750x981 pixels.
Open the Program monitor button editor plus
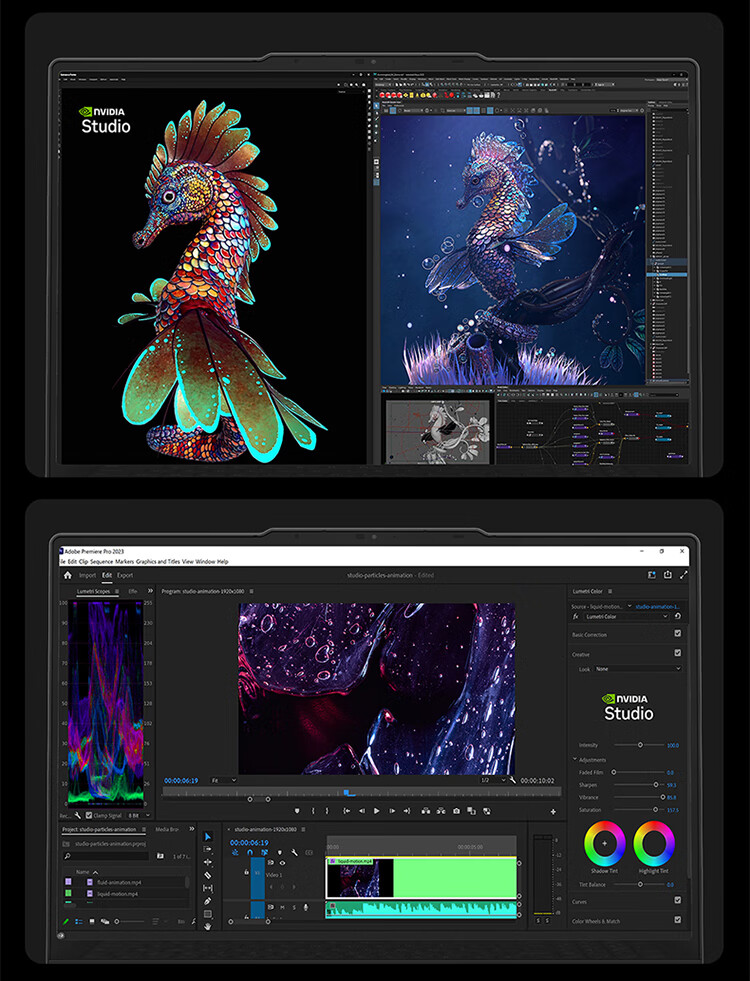[553, 811]
